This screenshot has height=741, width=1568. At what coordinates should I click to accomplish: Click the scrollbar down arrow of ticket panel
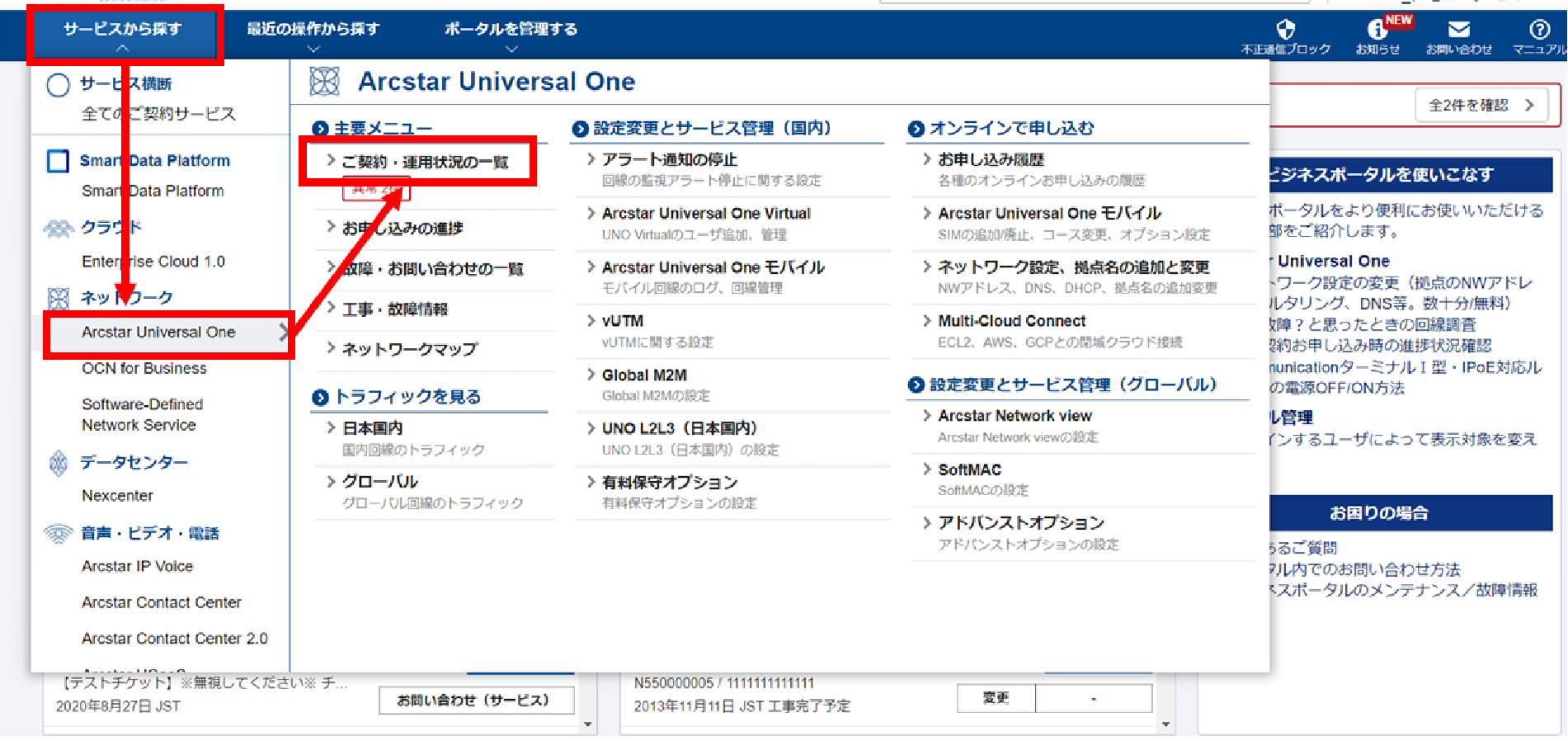[588, 725]
